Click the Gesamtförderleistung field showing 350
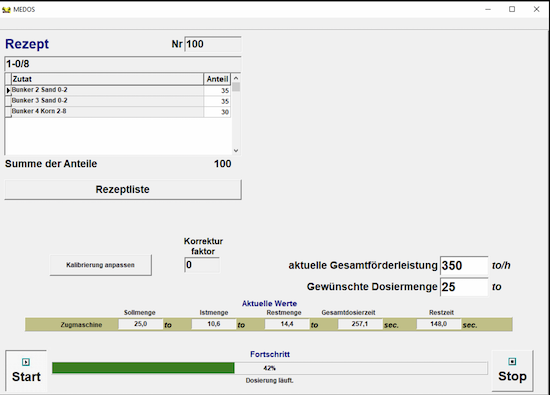Screen dimensions: 550x395 tap(464, 266)
